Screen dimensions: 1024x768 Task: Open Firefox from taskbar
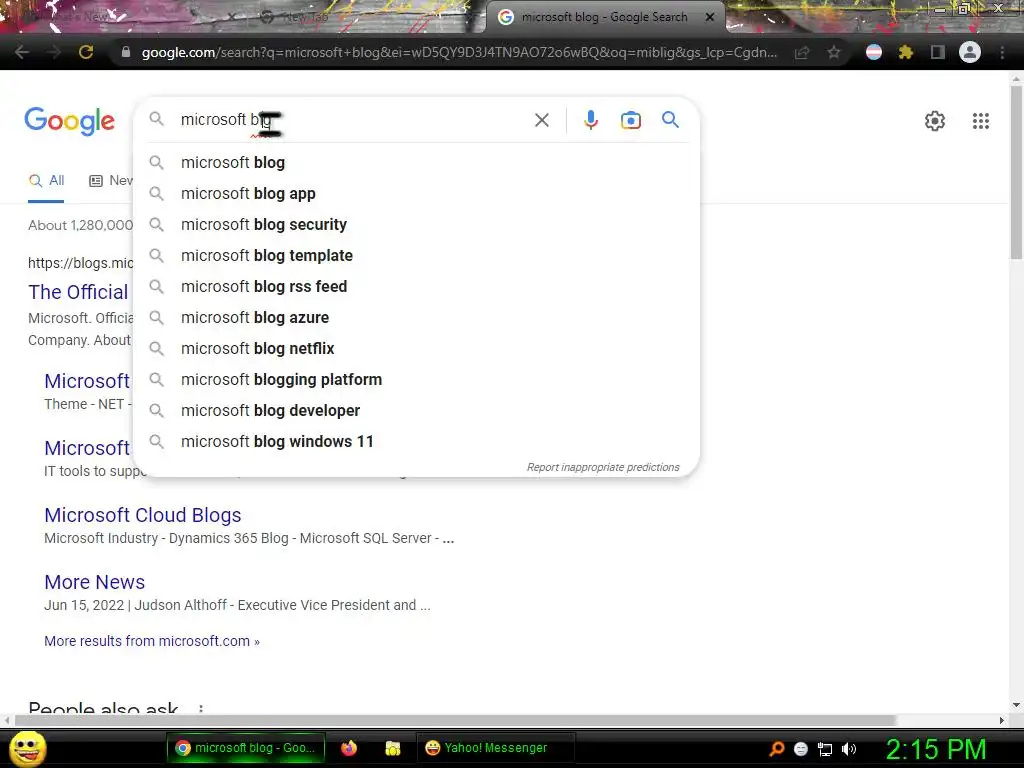[349, 748]
